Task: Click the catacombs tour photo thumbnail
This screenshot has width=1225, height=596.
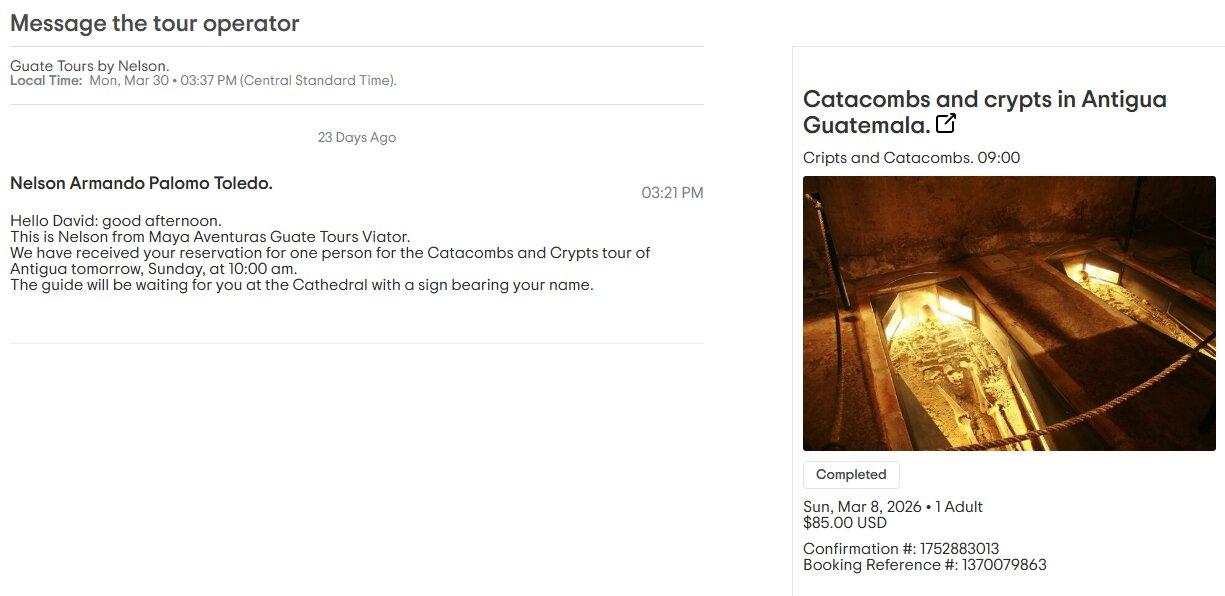Action: pos(1009,313)
